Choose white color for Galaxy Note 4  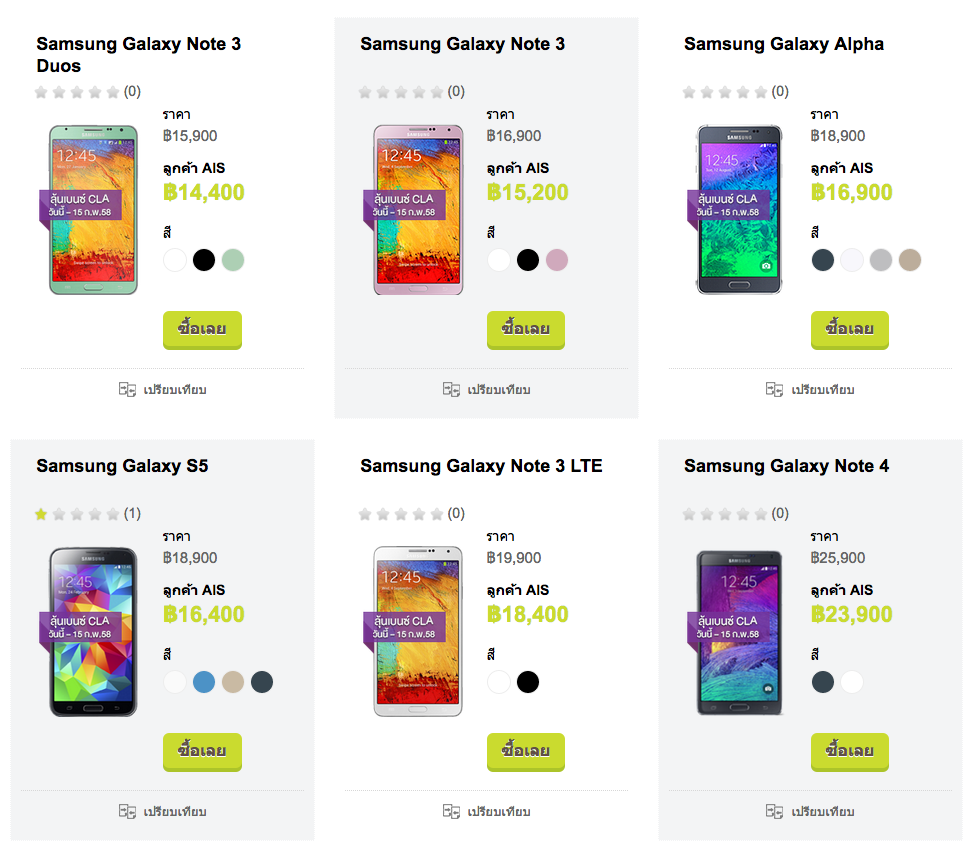[852, 682]
